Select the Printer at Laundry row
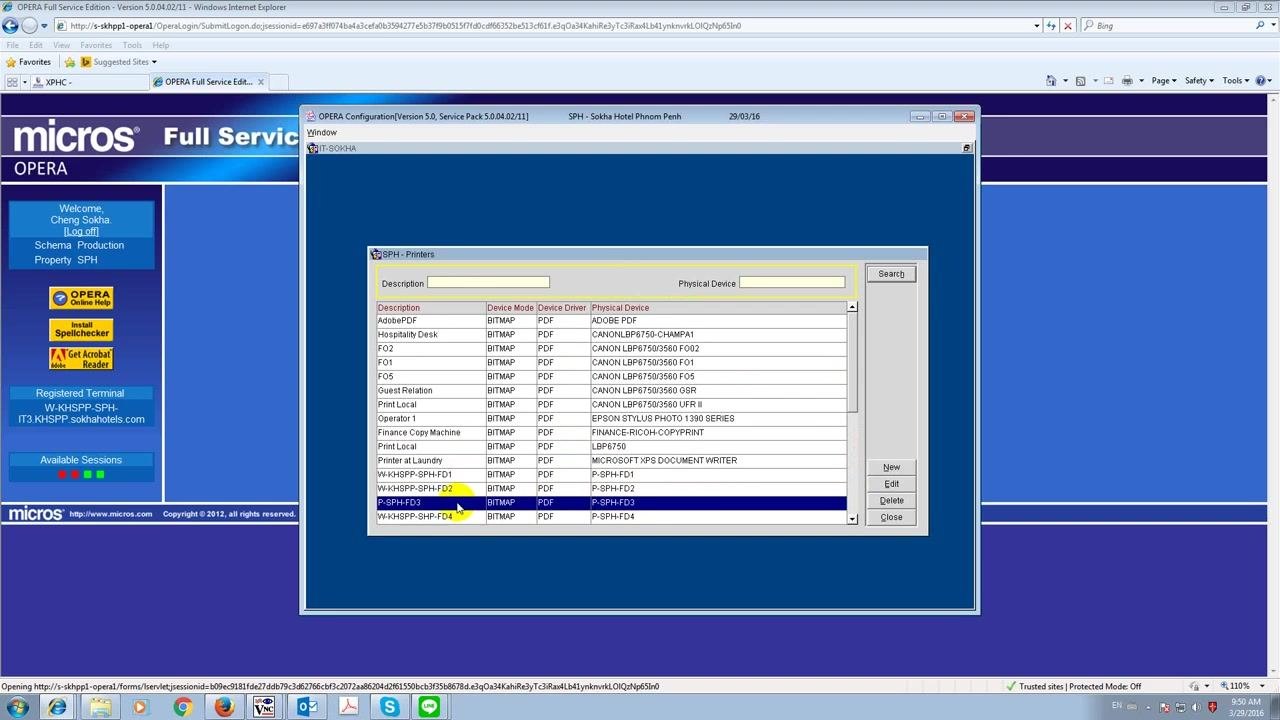This screenshot has width=1280, height=720. (x=611, y=461)
